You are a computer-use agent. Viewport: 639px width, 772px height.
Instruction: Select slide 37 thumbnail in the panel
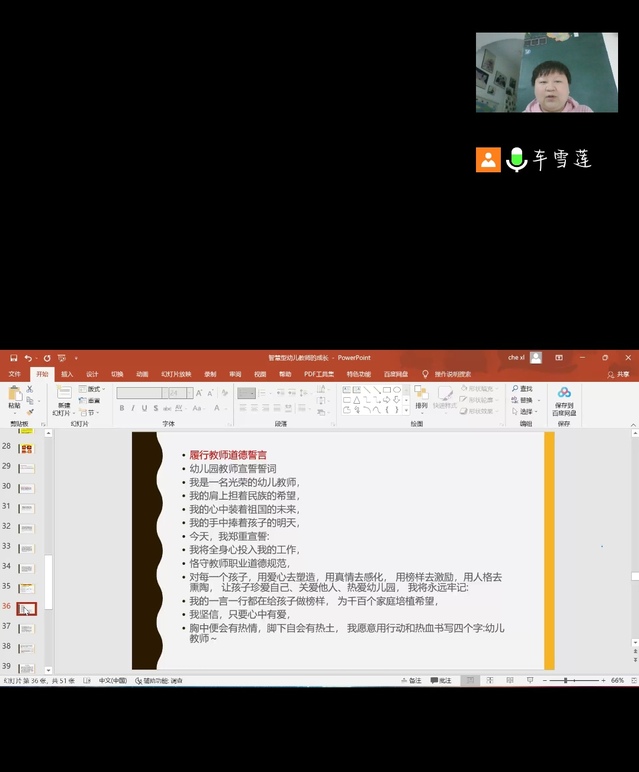pyautogui.click(x=26, y=628)
